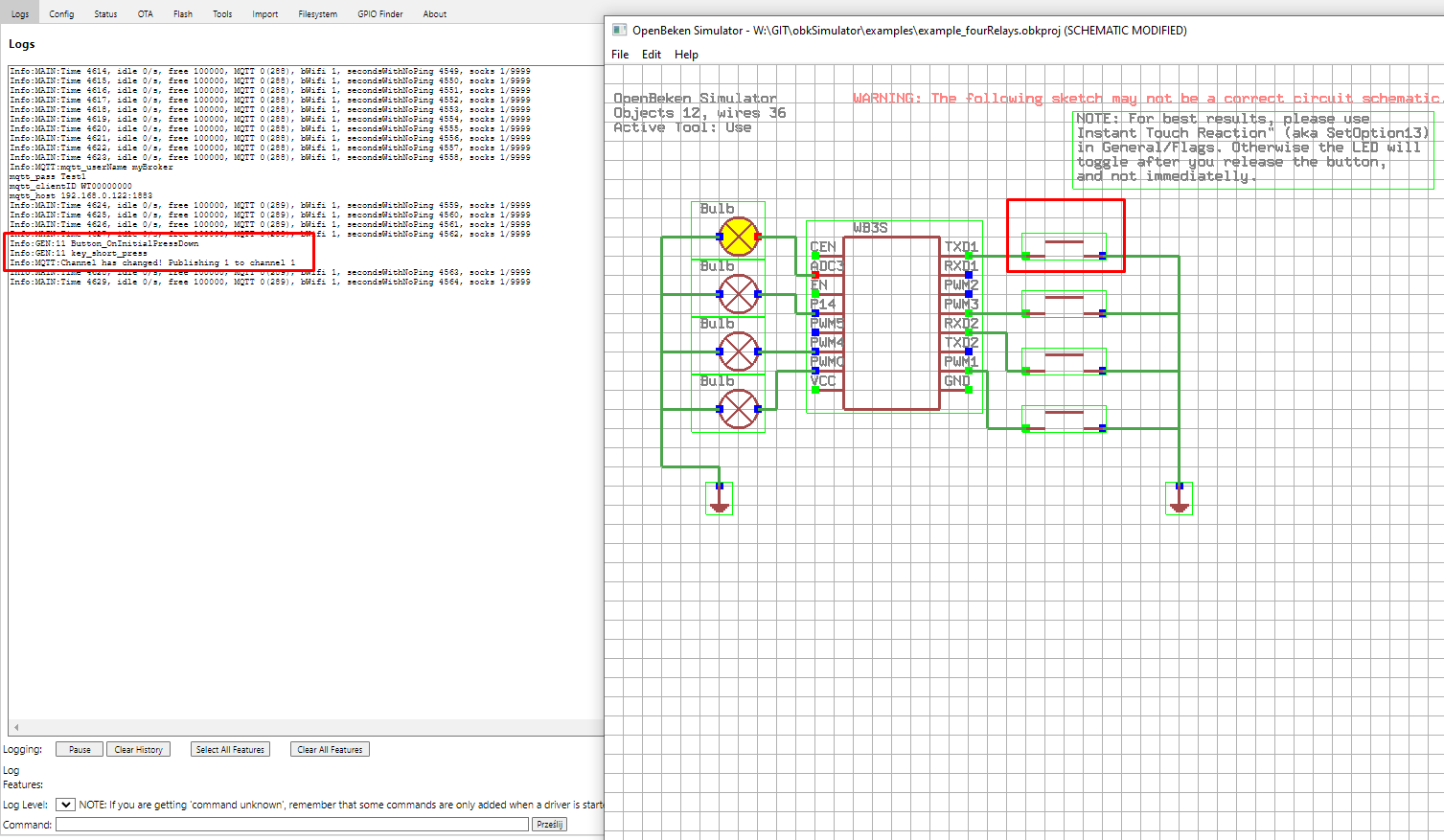The height and width of the screenshot is (840, 1444).
Task: Go to the OTA tab
Action: (145, 14)
